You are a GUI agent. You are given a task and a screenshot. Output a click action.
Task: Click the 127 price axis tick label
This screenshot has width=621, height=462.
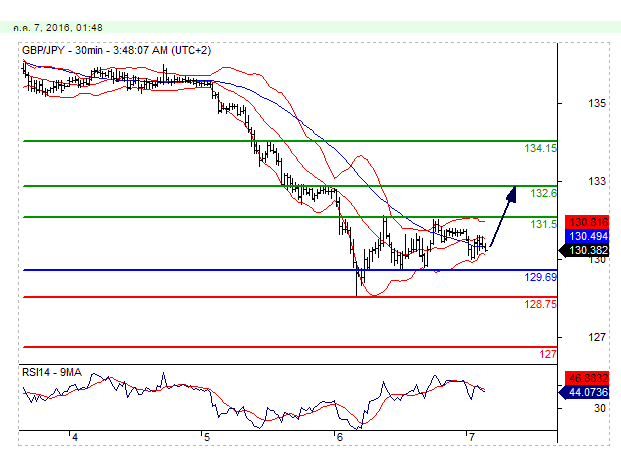coord(597,337)
